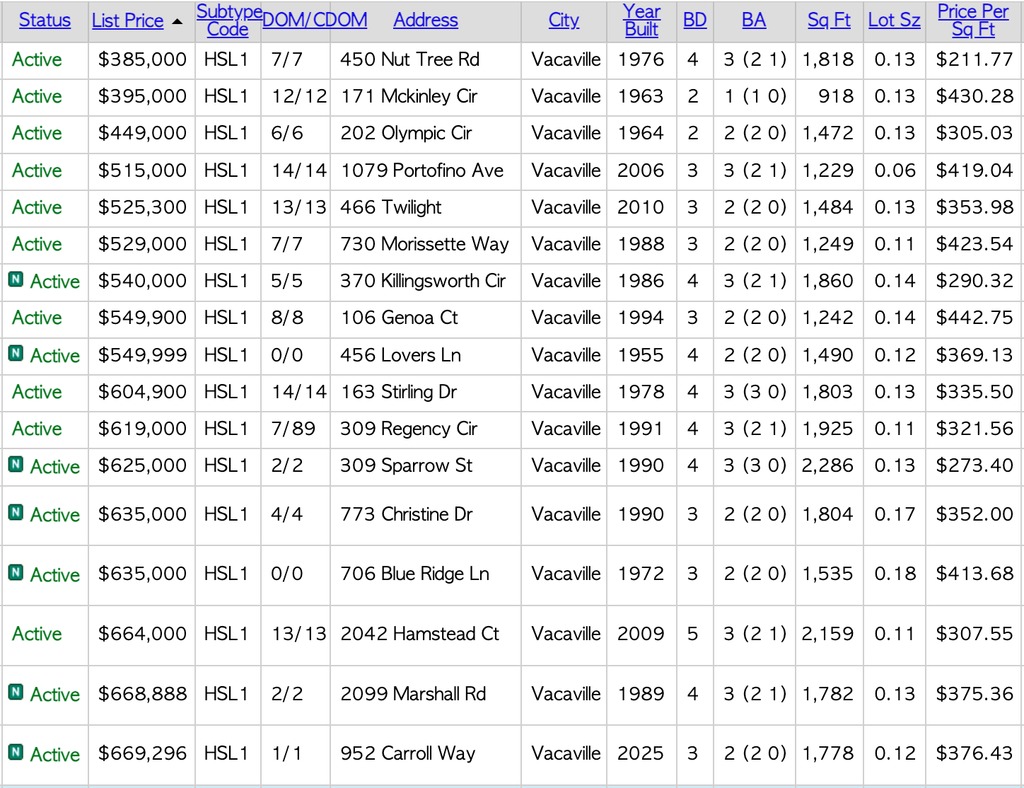Click the City column header
Image resolution: width=1024 pixels, height=788 pixels.
click(563, 20)
